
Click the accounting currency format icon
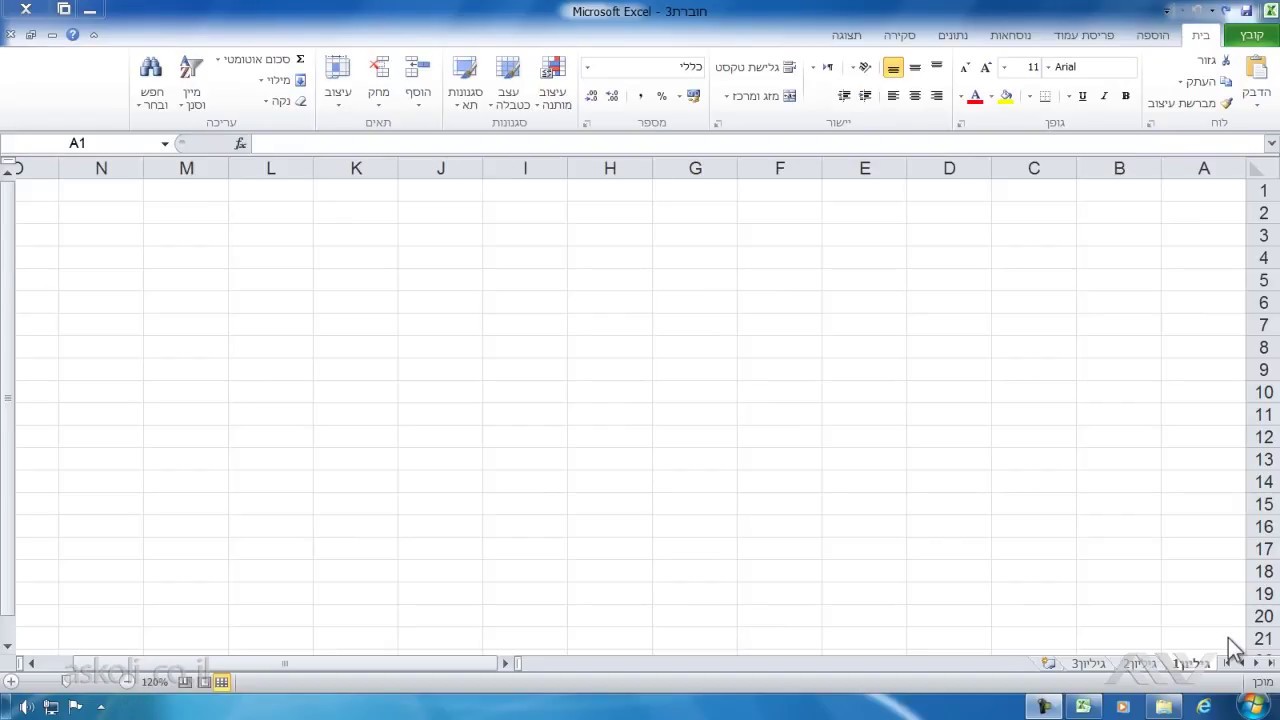[693, 96]
